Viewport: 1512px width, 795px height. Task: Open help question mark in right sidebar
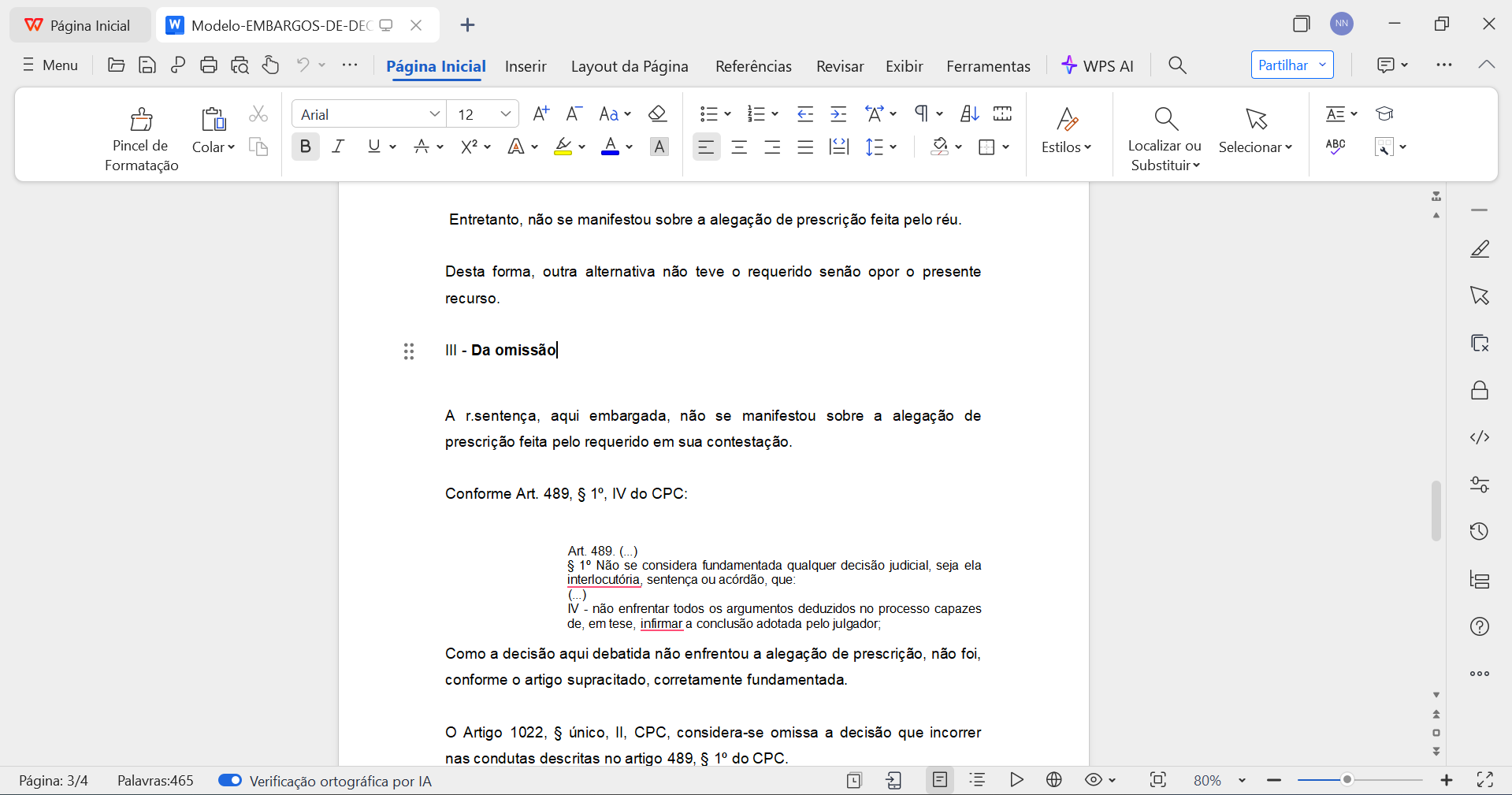[1480, 626]
